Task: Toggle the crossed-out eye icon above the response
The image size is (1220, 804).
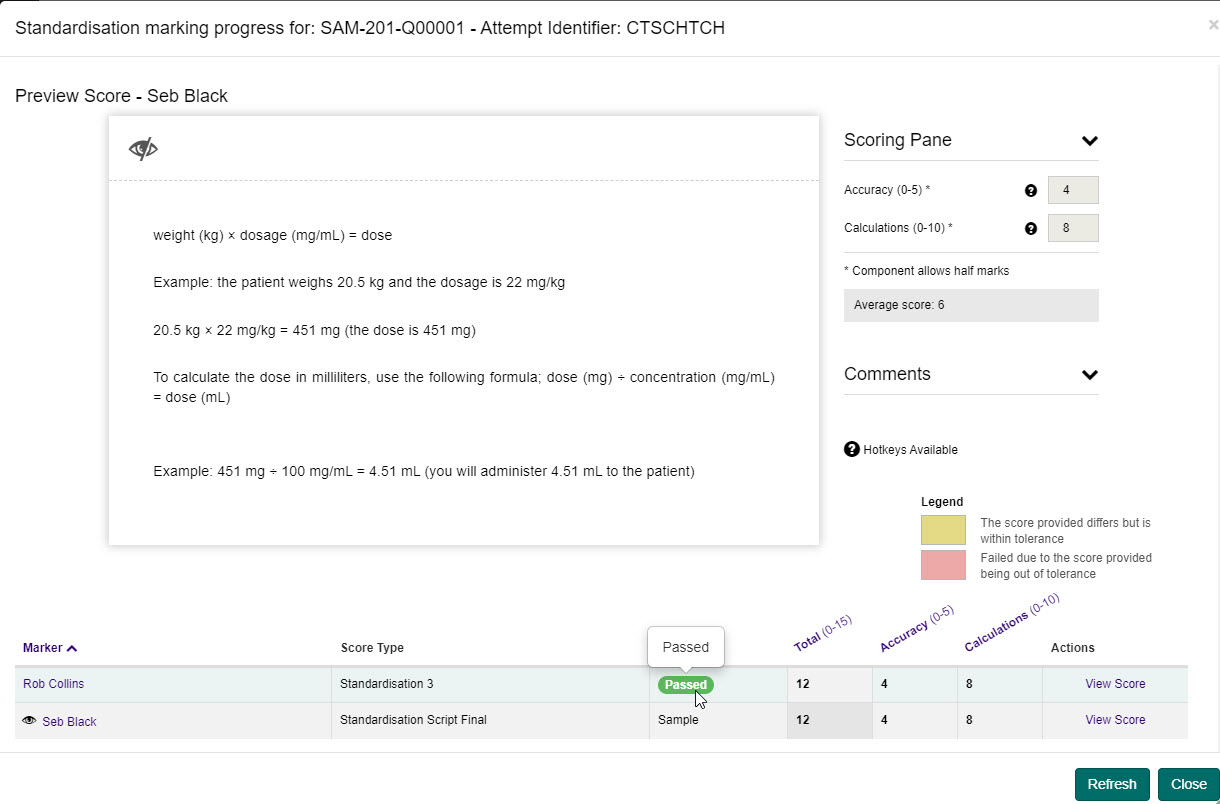Action: point(143,150)
